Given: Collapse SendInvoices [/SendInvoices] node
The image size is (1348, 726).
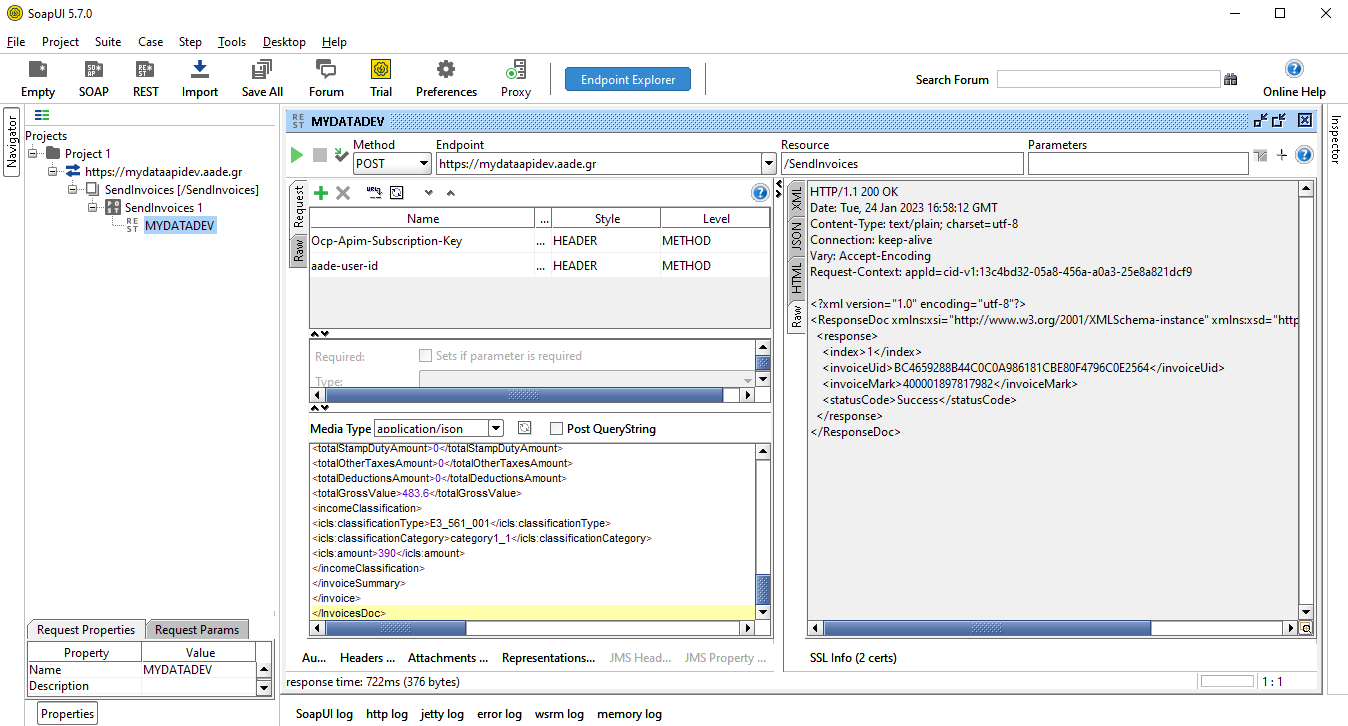Looking at the screenshot, I should pos(74,189).
